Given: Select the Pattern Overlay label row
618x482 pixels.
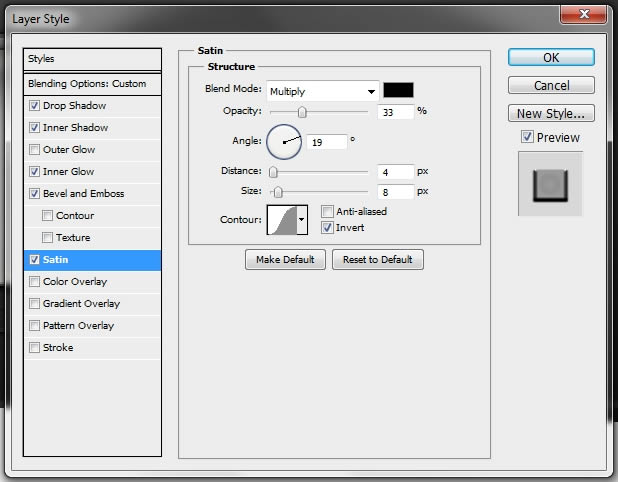Looking at the screenshot, I should point(78,326).
